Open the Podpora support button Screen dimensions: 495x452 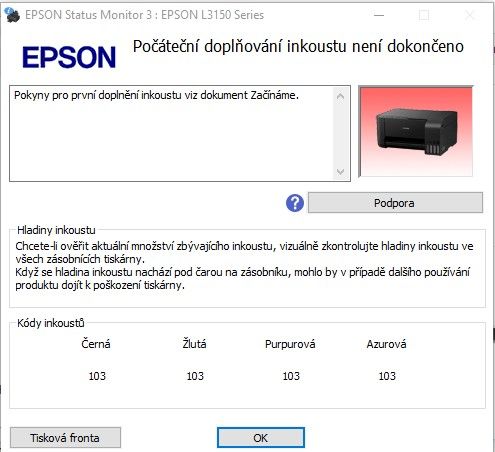[x=395, y=203]
